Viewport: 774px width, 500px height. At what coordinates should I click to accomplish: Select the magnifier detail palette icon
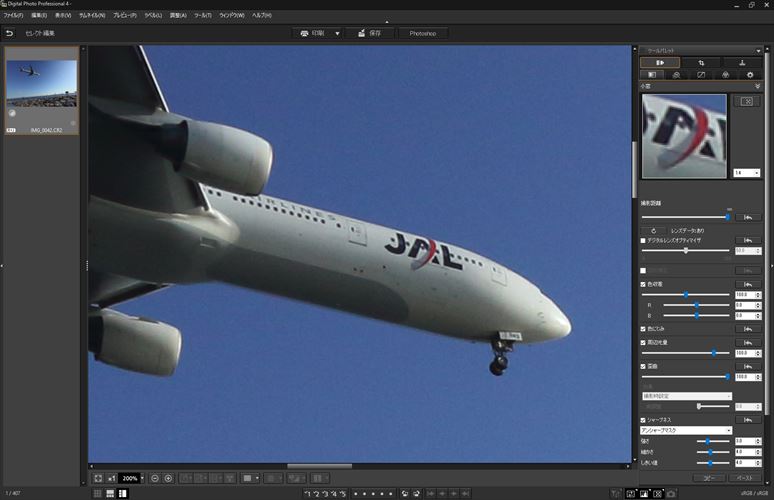(676, 75)
